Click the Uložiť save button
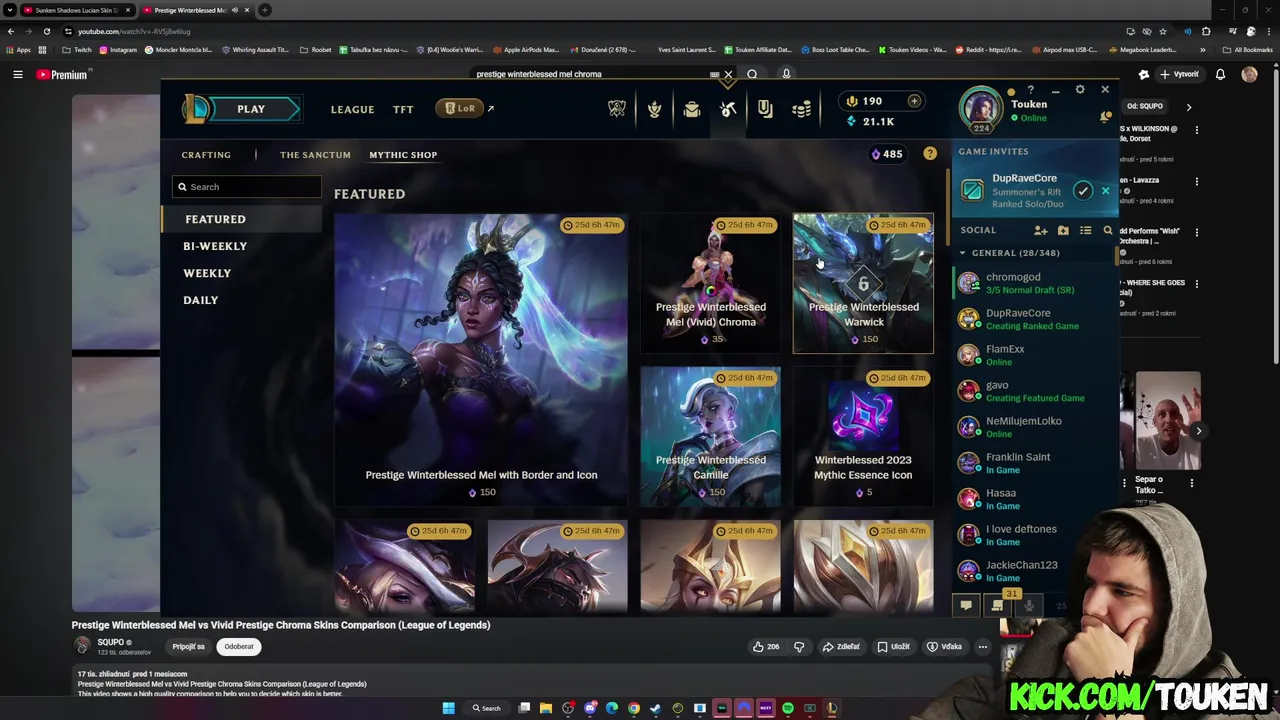1280x720 pixels. (894, 647)
